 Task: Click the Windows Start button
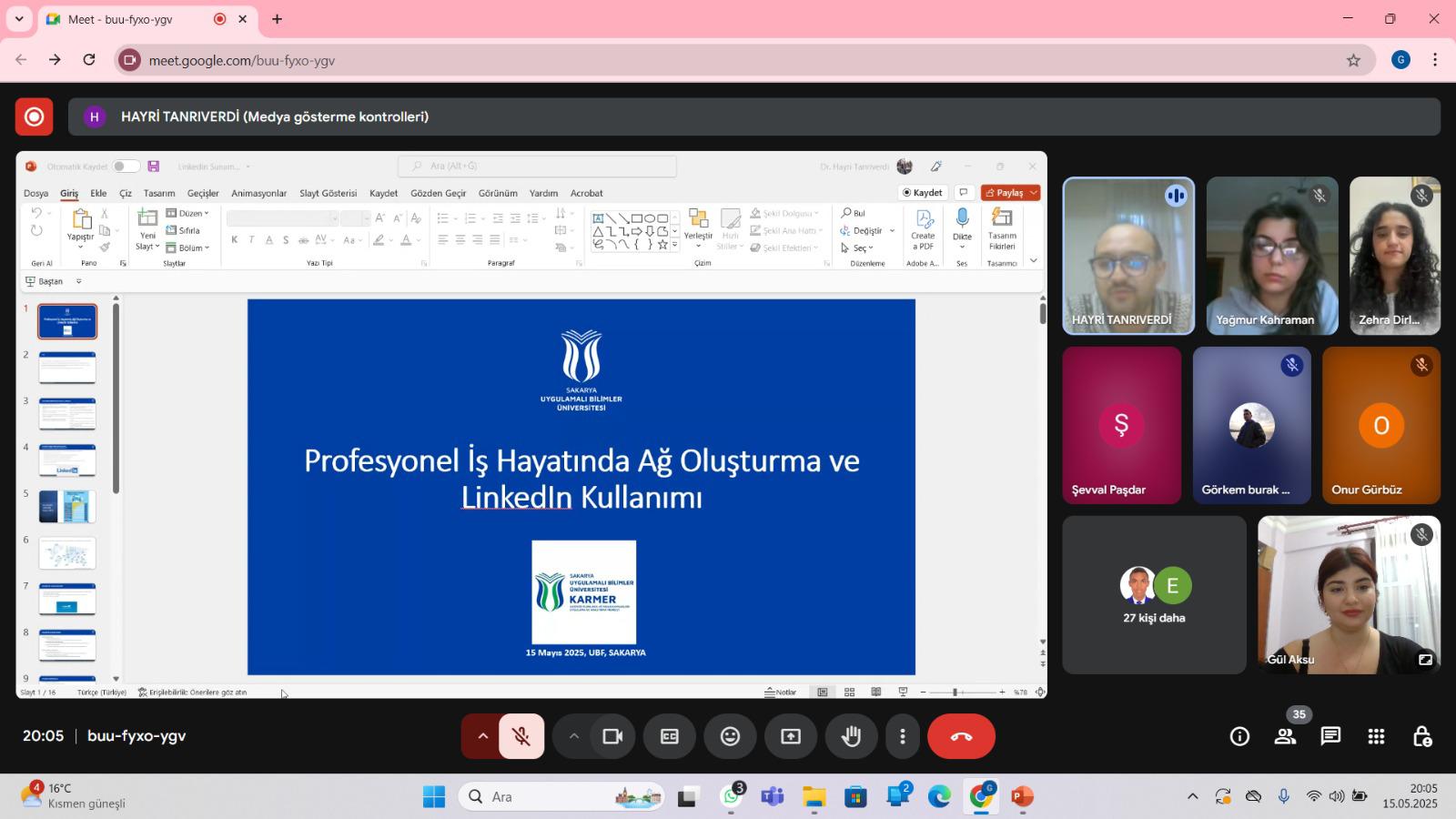[x=434, y=797]
